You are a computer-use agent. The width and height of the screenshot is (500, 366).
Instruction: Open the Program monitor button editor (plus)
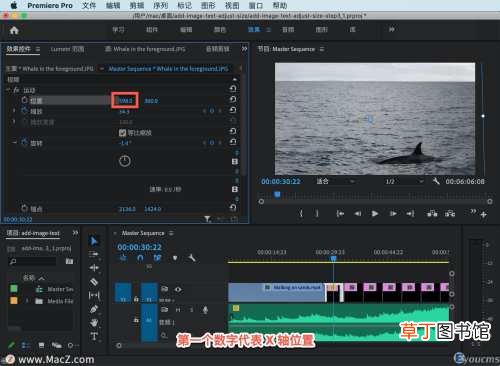(484, 215)
